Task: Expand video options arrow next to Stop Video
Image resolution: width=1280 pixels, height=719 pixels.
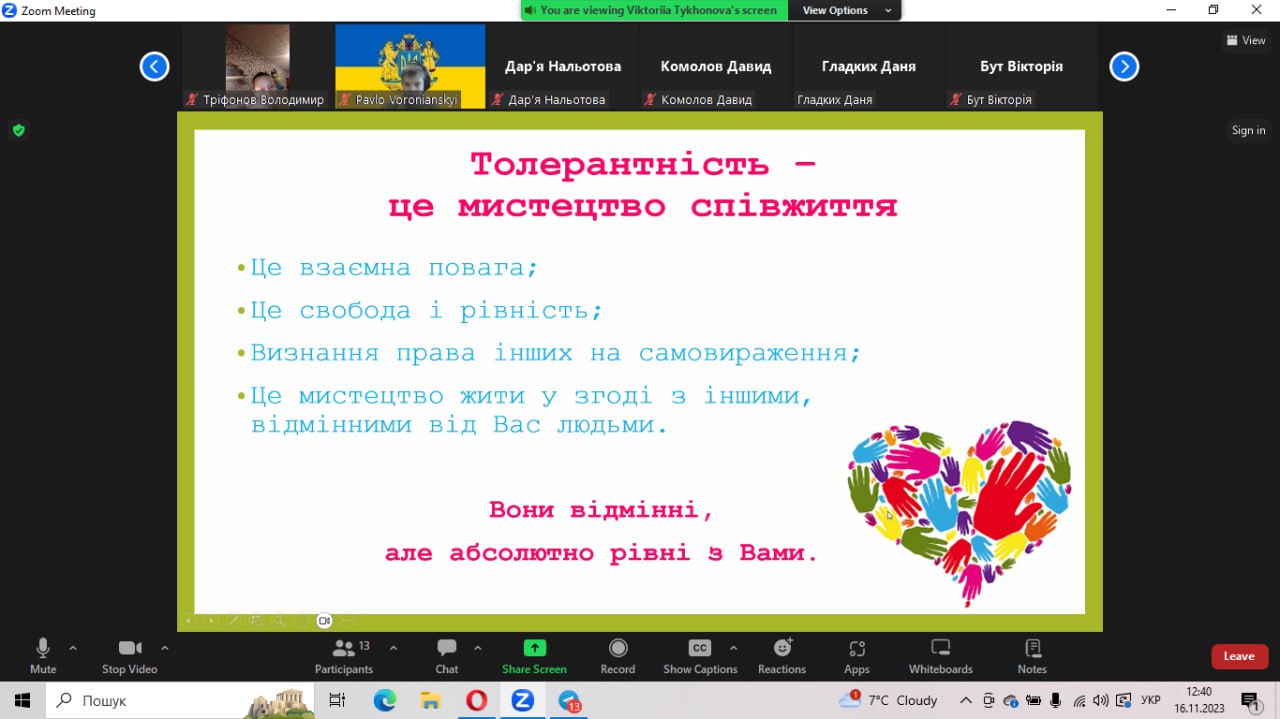Action: pos(165,648)
